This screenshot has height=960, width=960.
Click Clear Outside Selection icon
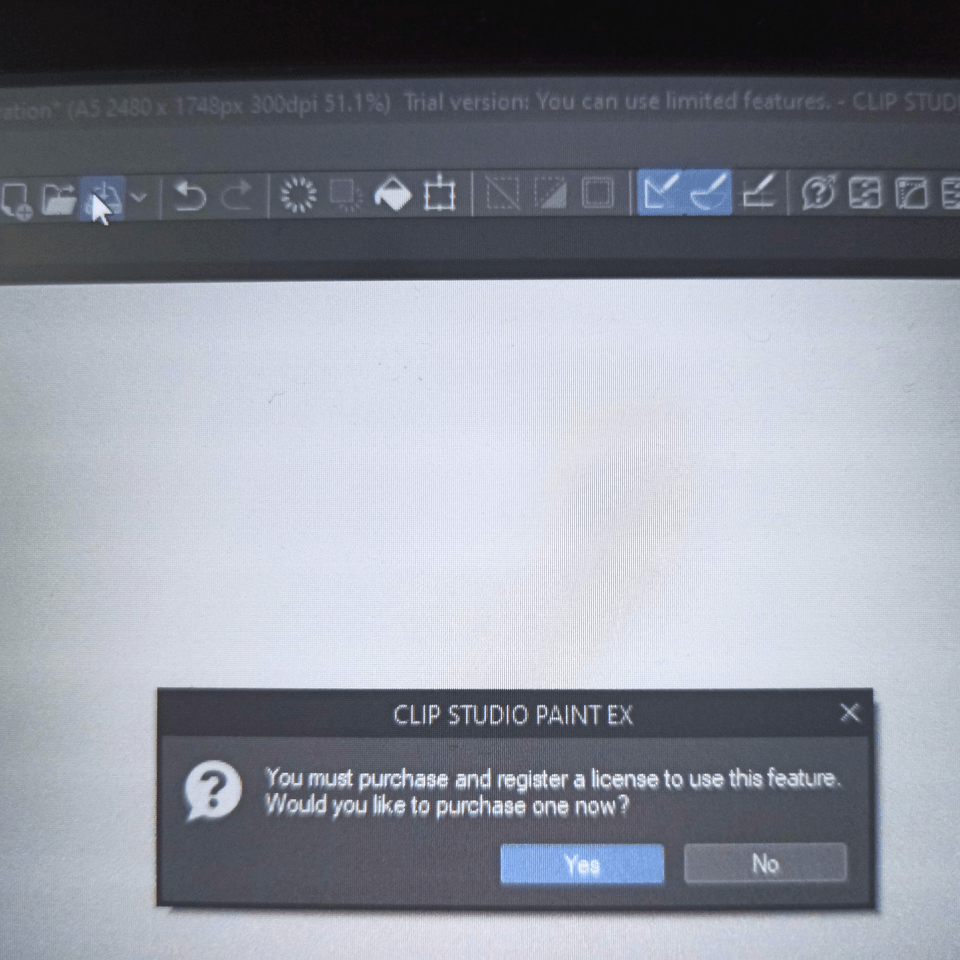pyautogui.click(x=346, y=195)
